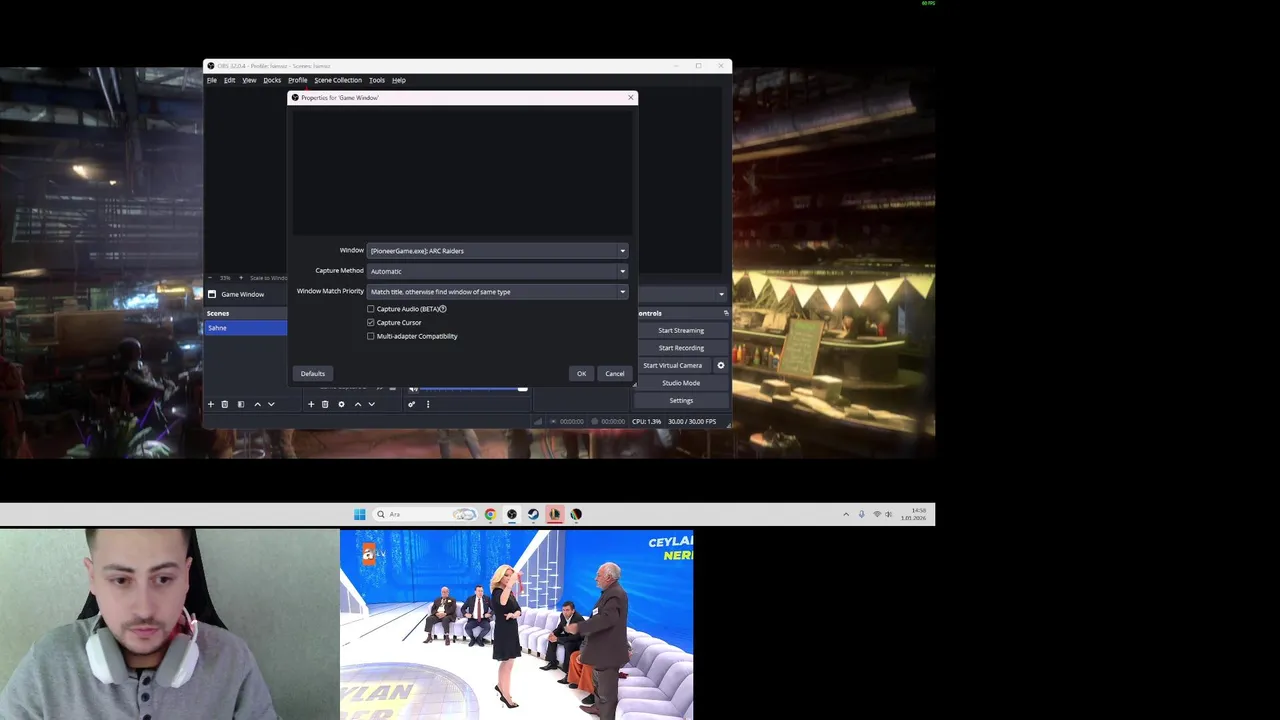Open the Window dropdown showing ARC Raiders
Screen dimensions: 1280x720
pos(498,251)
